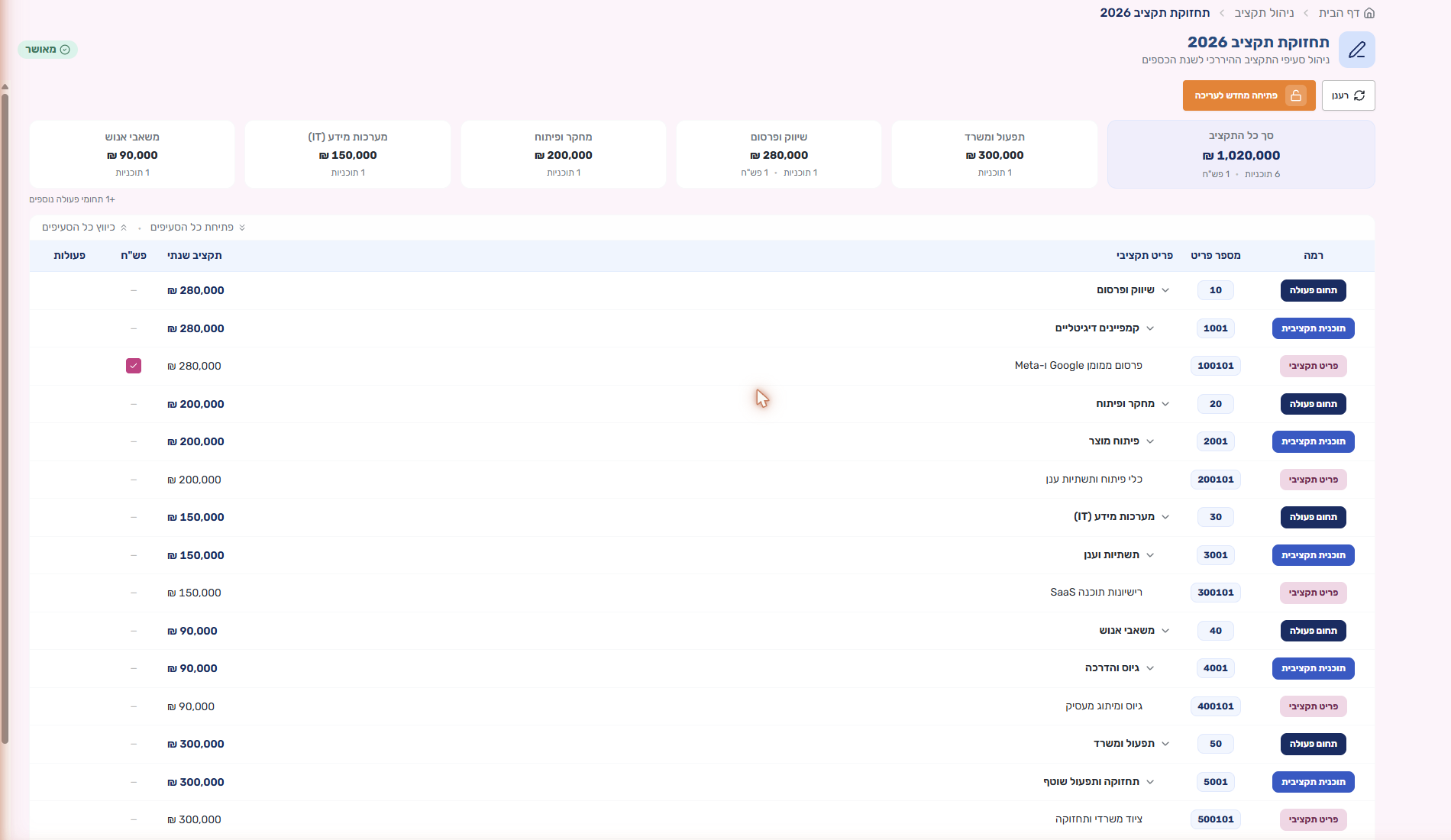
Task: Collapse the קמפיינים דיגיטליים row chevron
Action: pyautogui.click(x=1150, y=328)
